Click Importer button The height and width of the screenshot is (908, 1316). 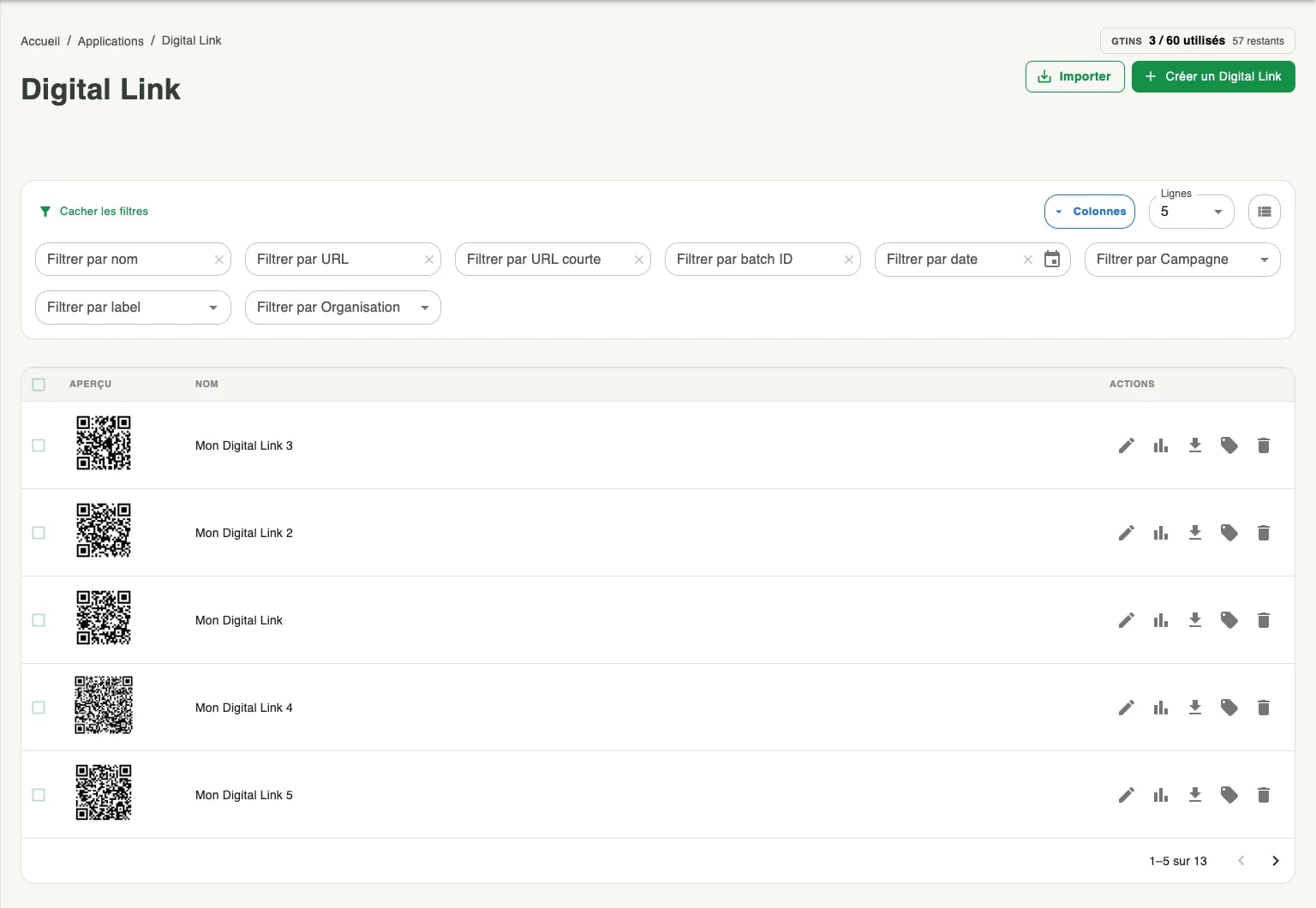(1075, 76)
